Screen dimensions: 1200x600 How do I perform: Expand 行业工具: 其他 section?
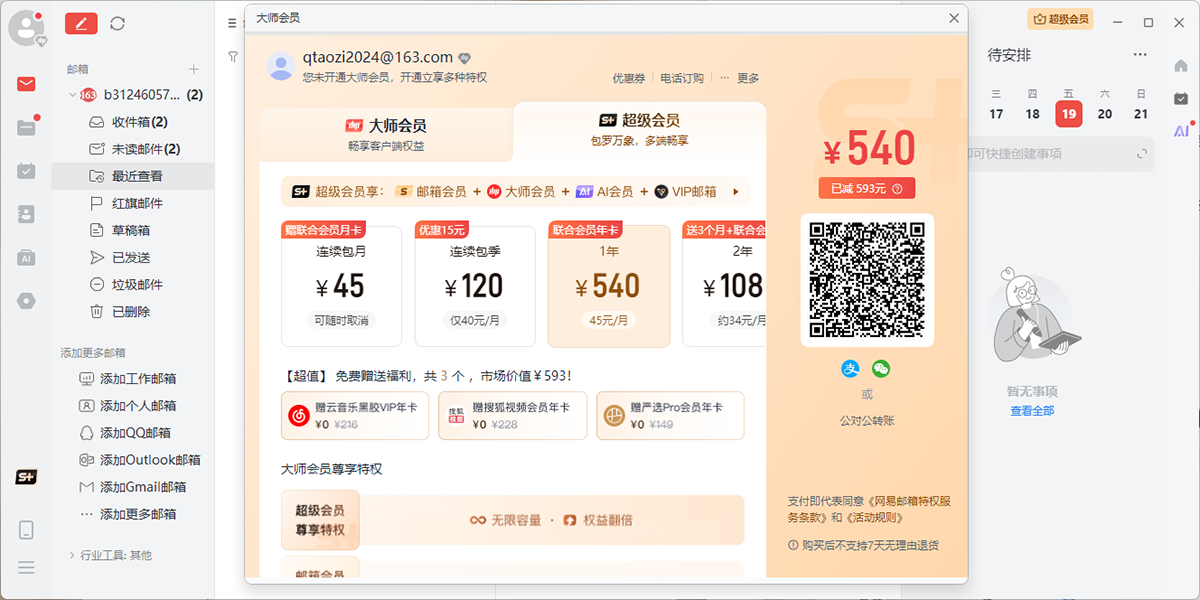click(x=72, y=555)
